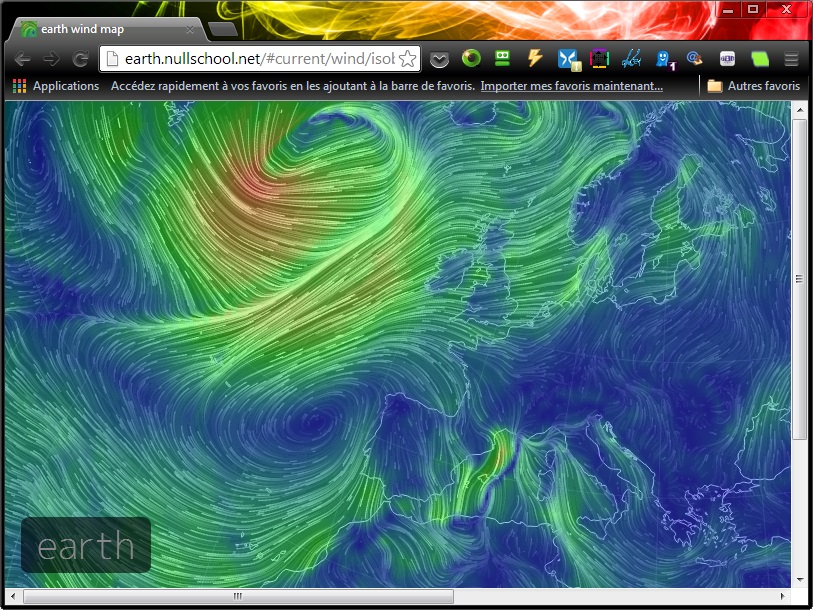Minimize the Chrome browser window
Image resolution: width=813 pixels, height=610 pixels.
728,10
